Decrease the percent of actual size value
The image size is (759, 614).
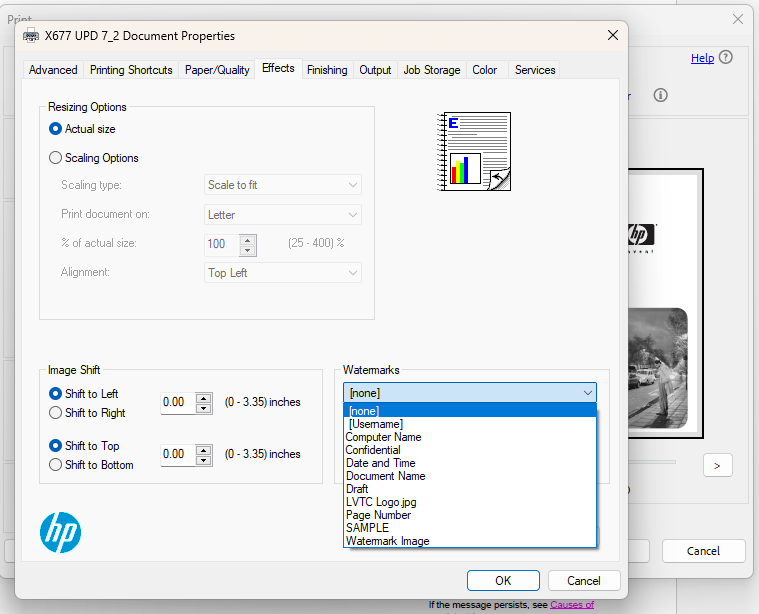pyautogui.click(x=248, y=250)
